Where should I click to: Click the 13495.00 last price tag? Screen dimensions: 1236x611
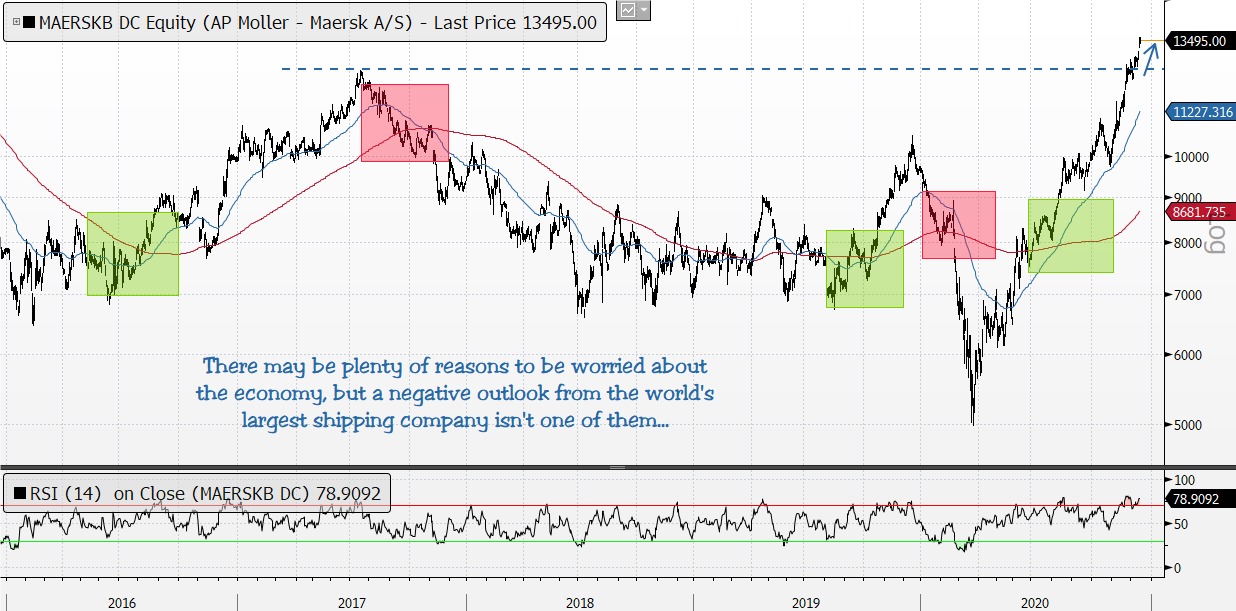[x=1201, y=41]
